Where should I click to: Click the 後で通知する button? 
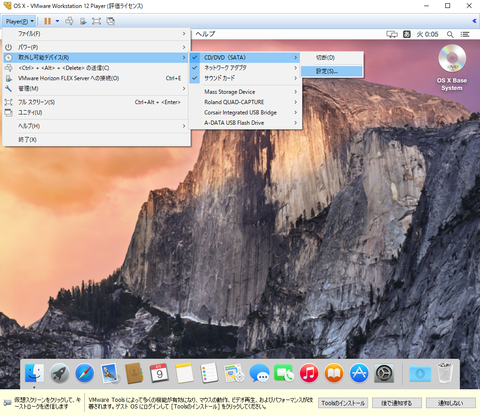click(397, 403)
